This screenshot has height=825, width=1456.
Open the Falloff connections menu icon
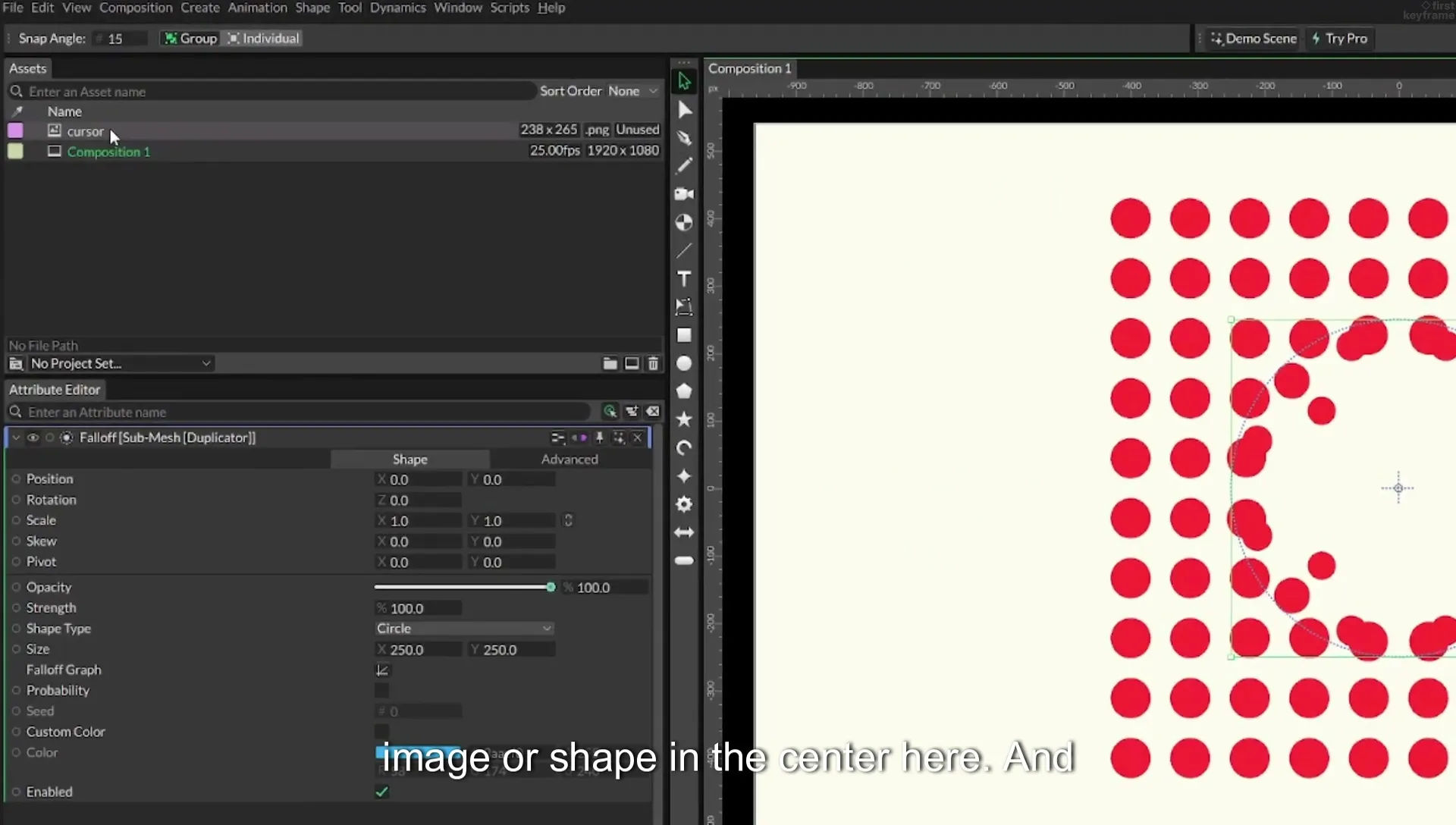(557, 438)
